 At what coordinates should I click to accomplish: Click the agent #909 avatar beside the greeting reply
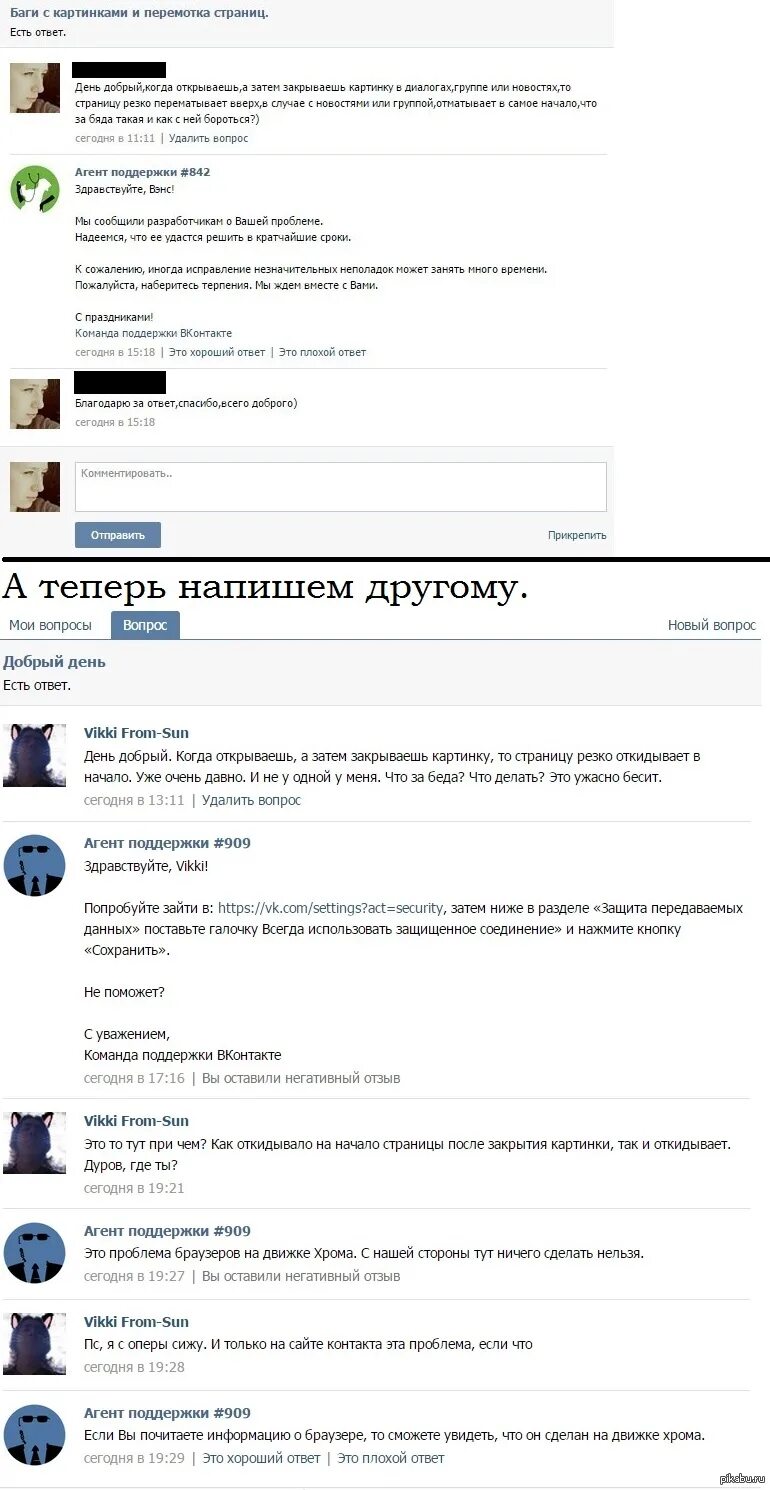tap(34, 866)
